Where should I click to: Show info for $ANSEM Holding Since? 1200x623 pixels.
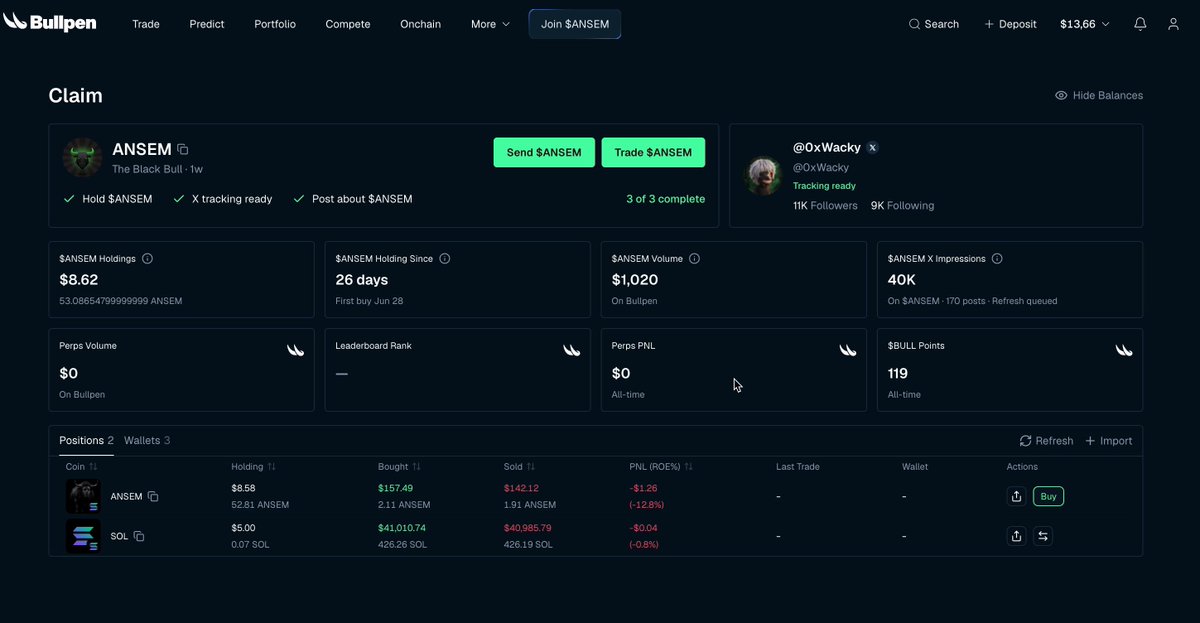pos(445,258)
